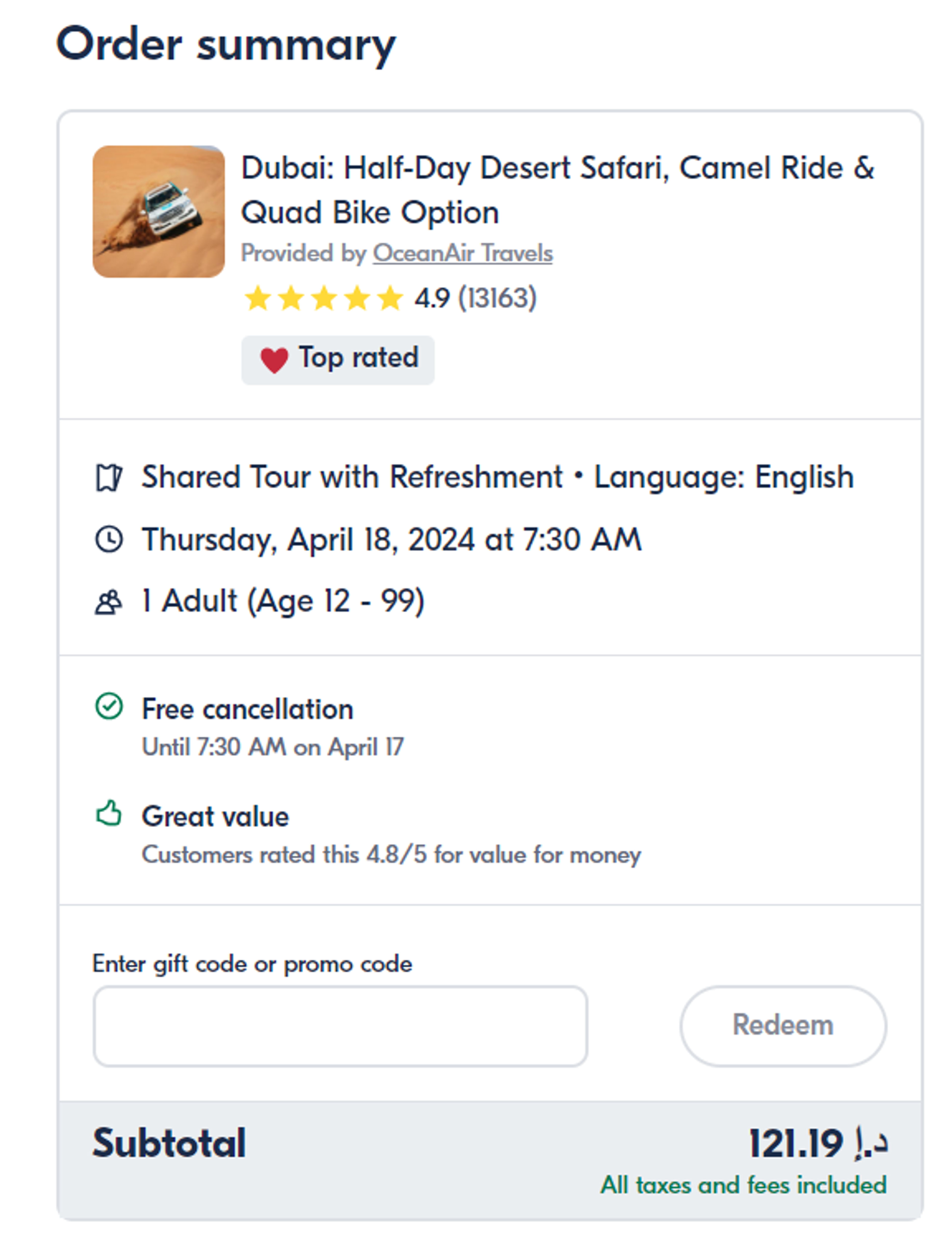Click the Thursday, April 18, 2024 date text
Viewport: 952px width, 1251px height.
coord(391,539)
